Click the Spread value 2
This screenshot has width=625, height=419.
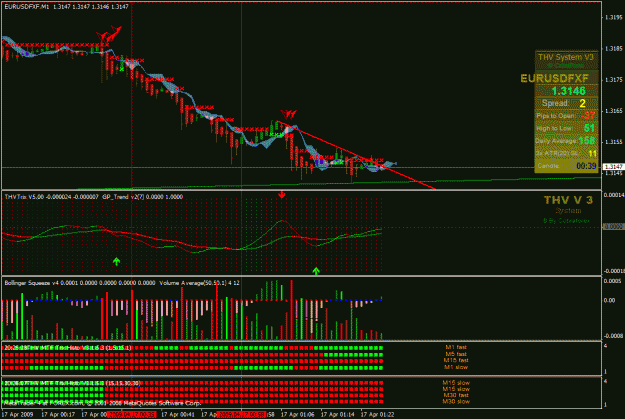(x=582, y=103)
